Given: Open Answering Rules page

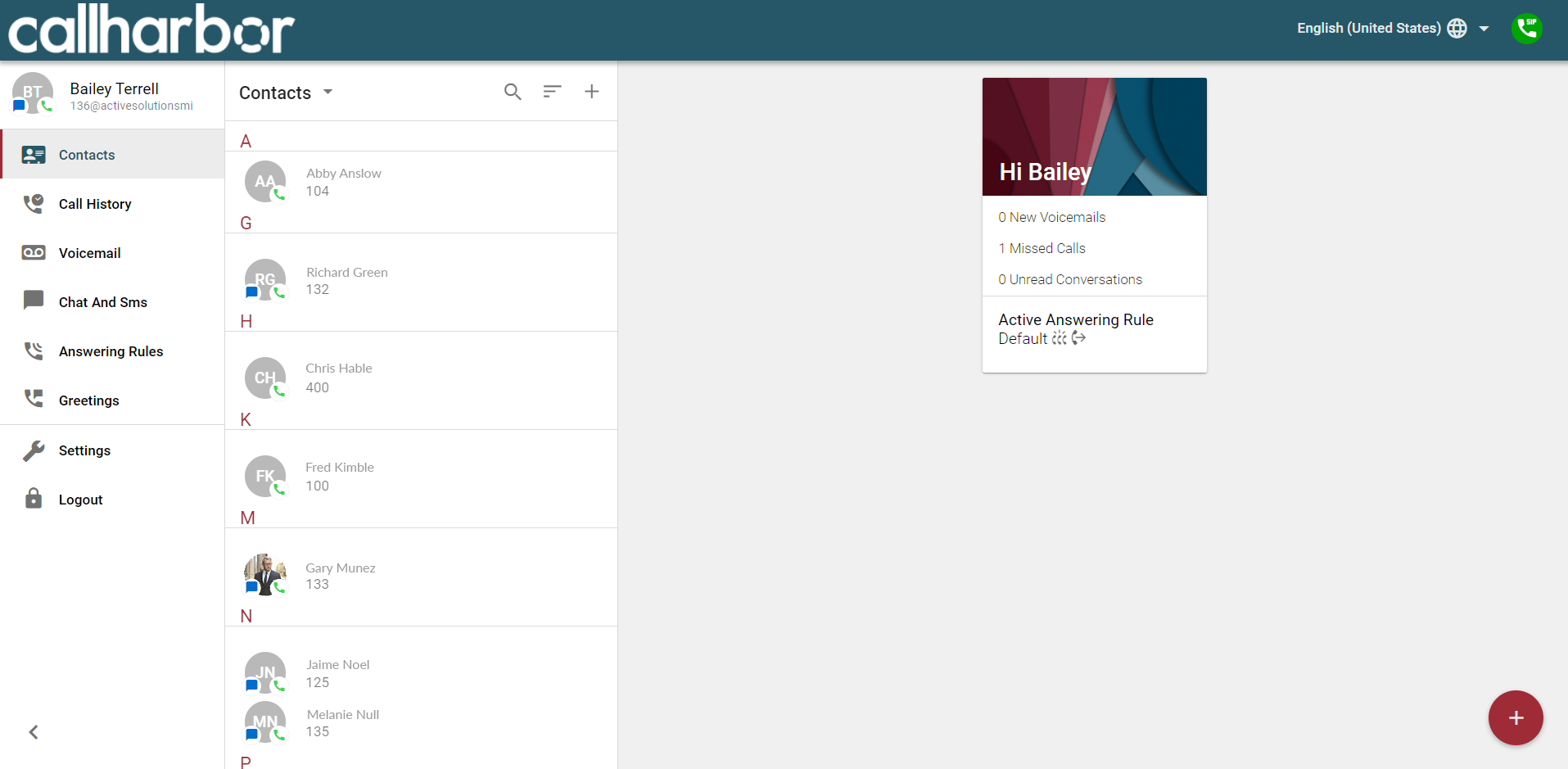Looking at the screenshot, I should (x=113, y=351).
